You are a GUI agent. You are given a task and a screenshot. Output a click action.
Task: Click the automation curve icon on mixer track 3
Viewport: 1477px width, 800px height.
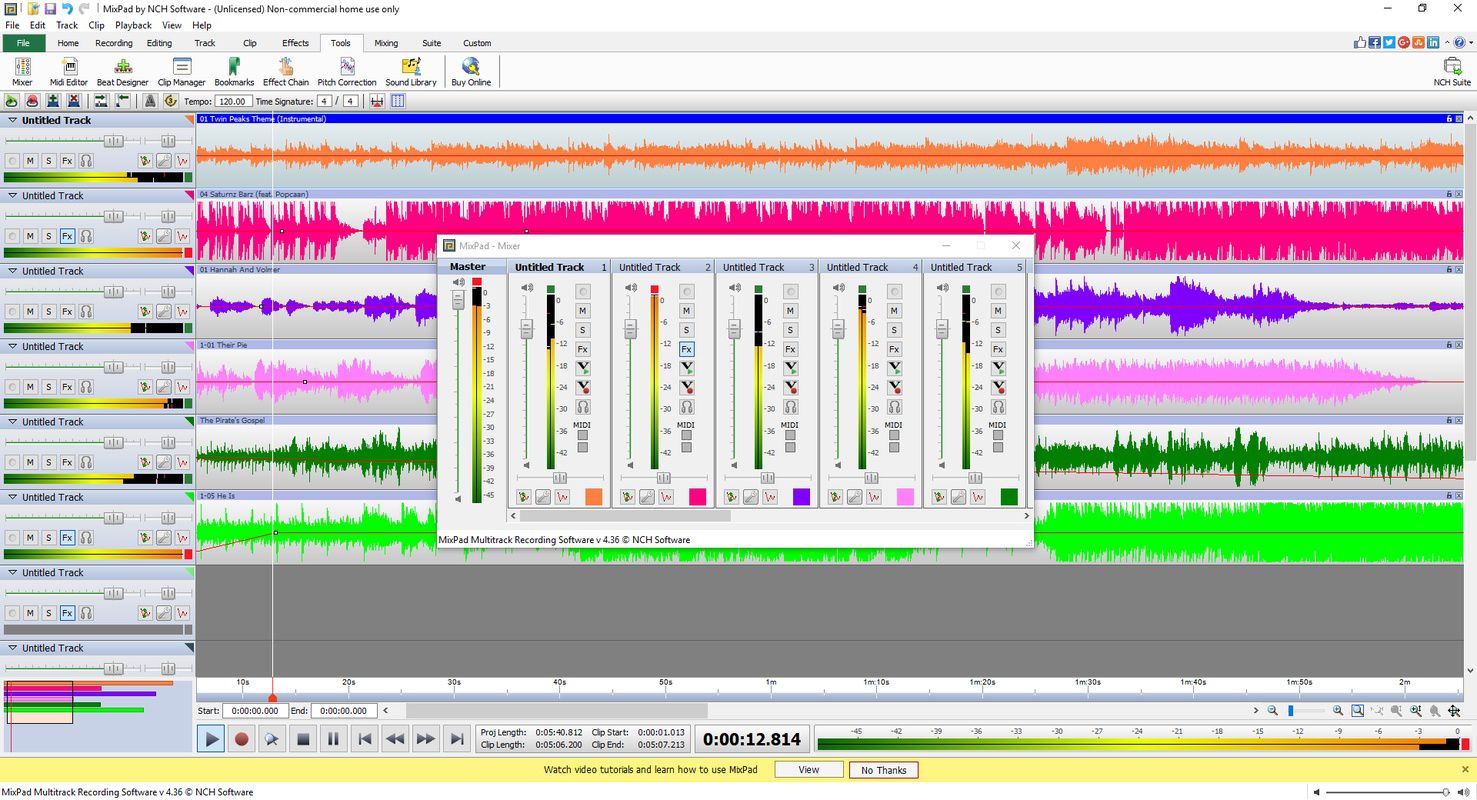coord(770,497)
